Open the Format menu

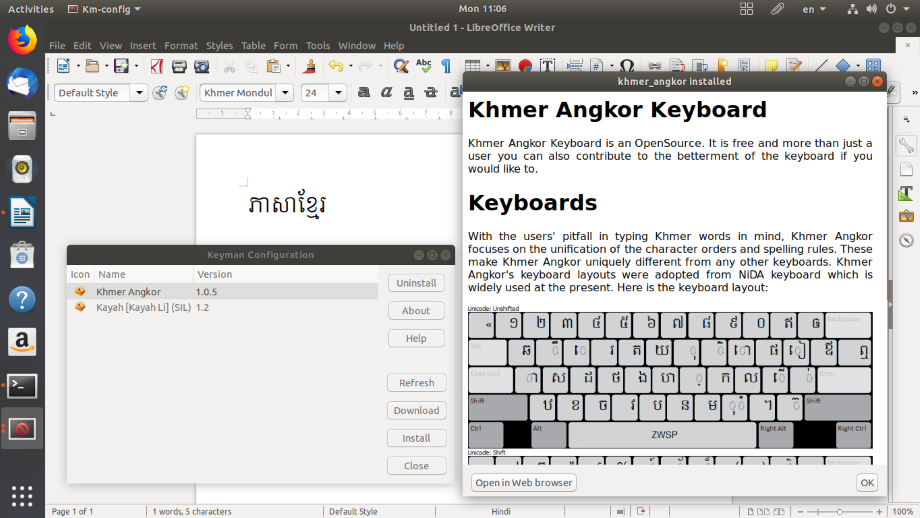click(181, 46)
